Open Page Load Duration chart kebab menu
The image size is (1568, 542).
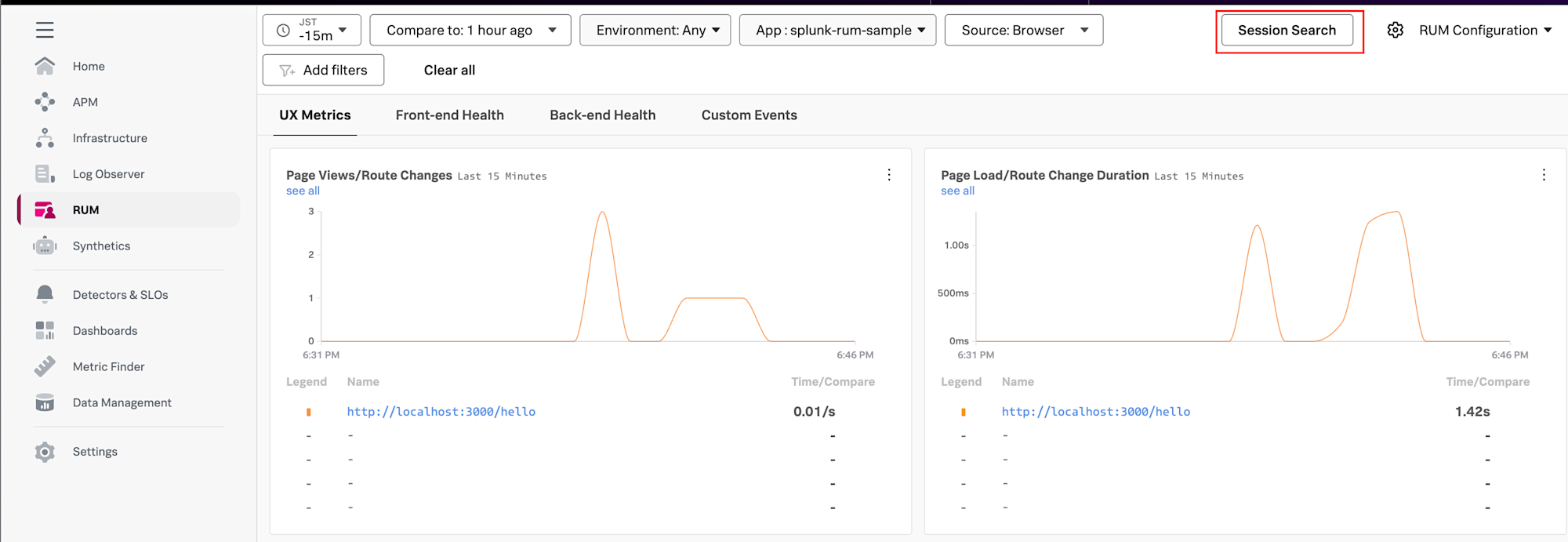point(1544,175)
